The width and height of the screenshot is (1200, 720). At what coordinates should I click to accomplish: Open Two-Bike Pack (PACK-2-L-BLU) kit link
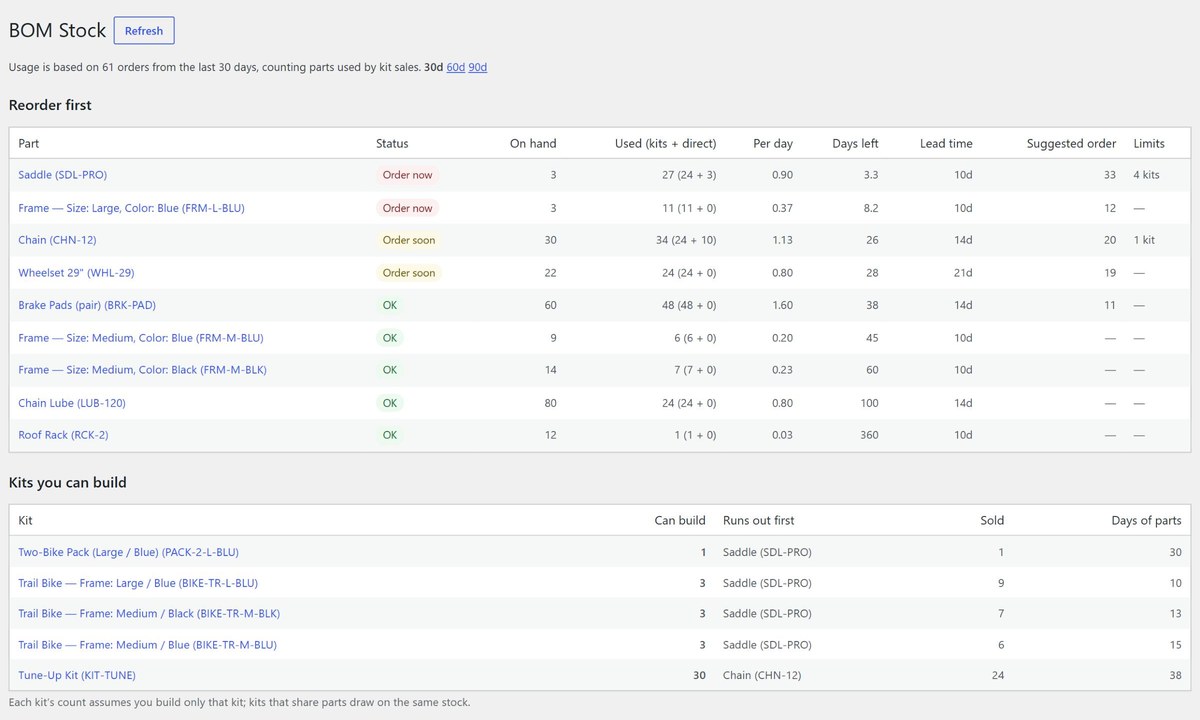tap(128, 552)
